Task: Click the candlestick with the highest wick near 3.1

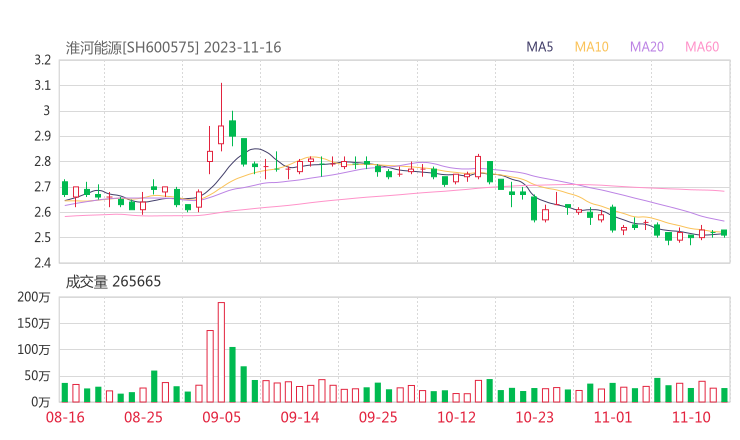Action: (221, 117)
